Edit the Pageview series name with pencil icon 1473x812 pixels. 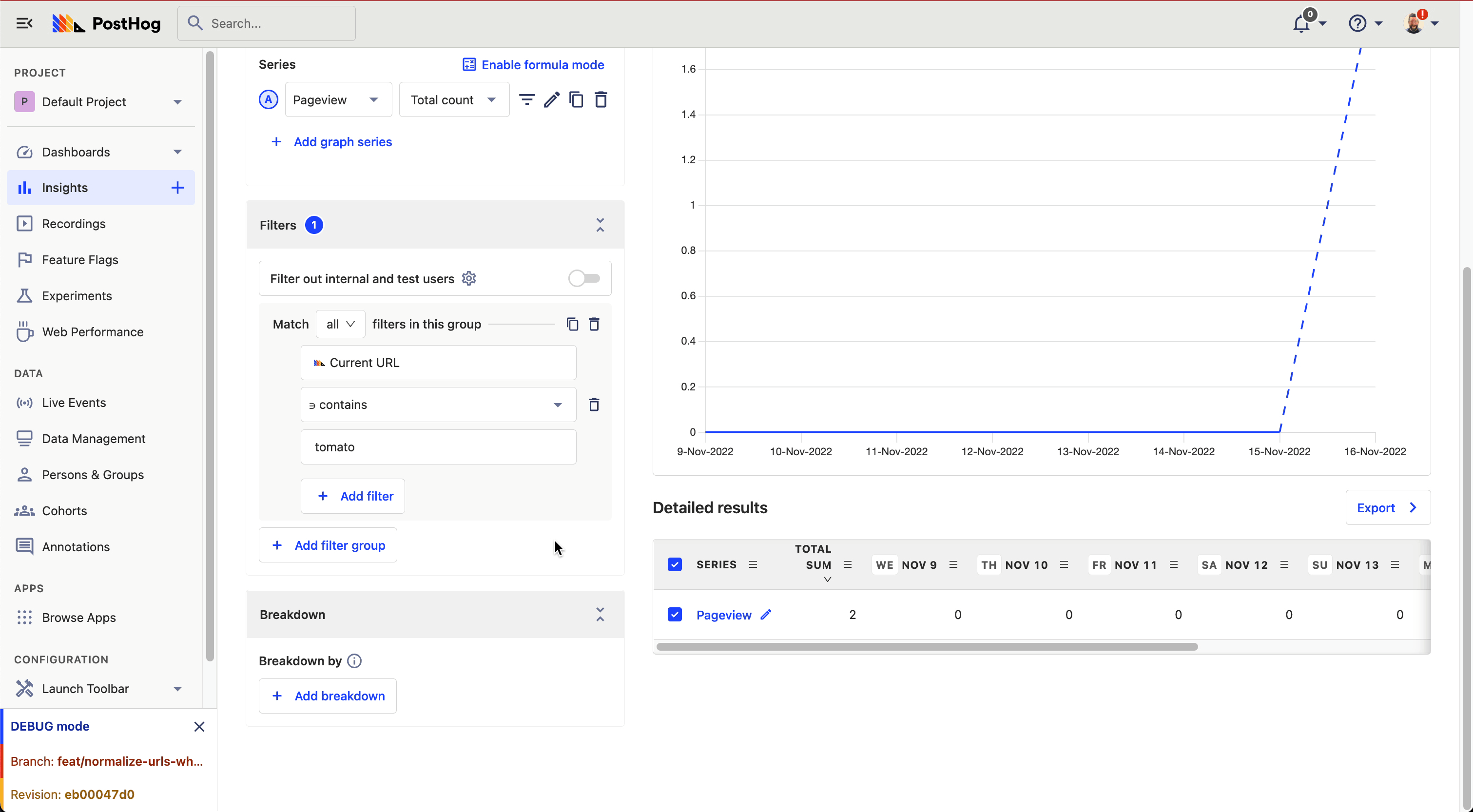[552, 99]
